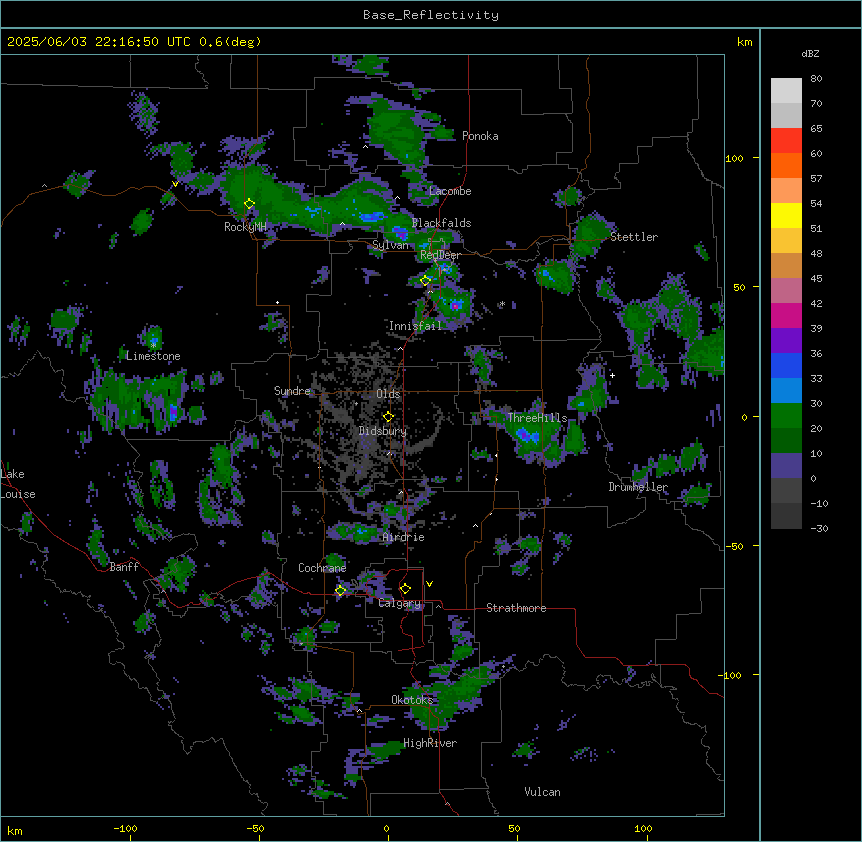Click the RockyMH label
The width and height of the screenshot is (862, 842).
coord(245,227)
